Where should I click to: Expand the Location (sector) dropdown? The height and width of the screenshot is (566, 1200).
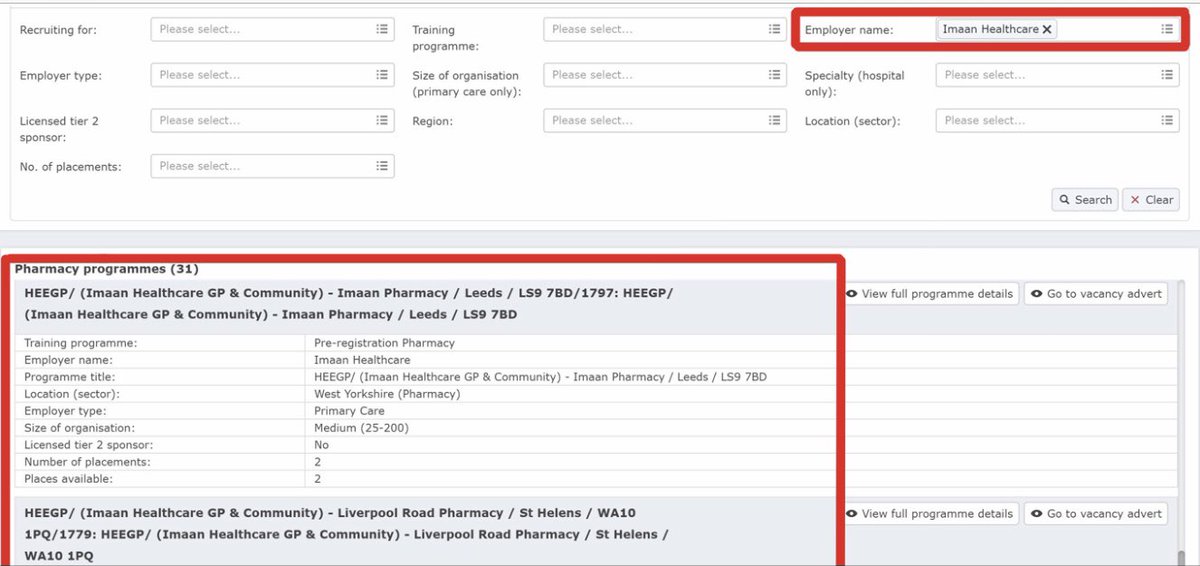[x=1058, y=120]
